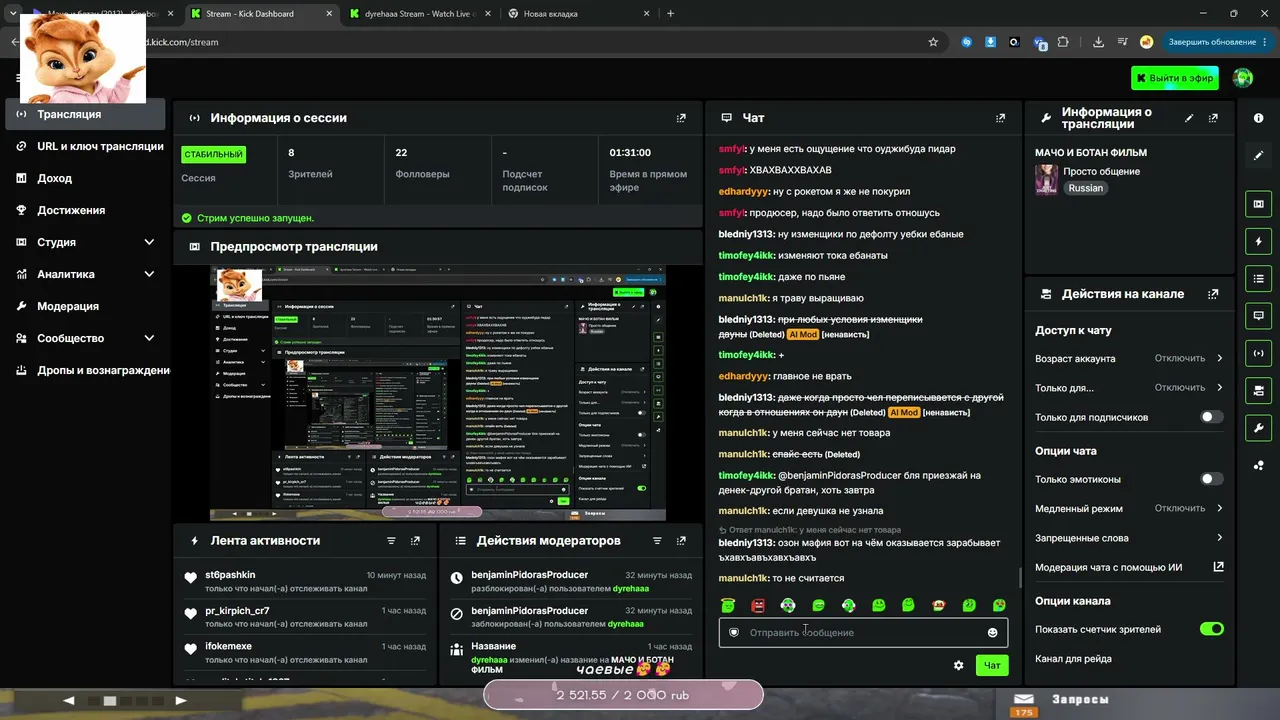
Task: Filter the Лента активности feed
Action: pos(391,541)
